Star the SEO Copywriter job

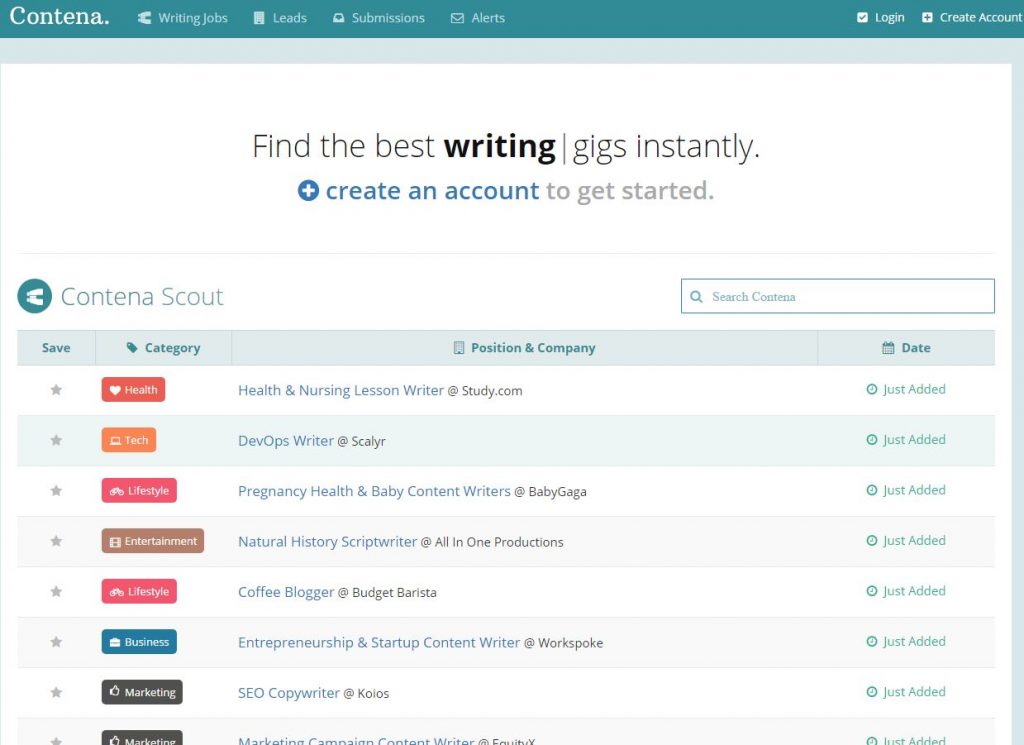point(56,692)
